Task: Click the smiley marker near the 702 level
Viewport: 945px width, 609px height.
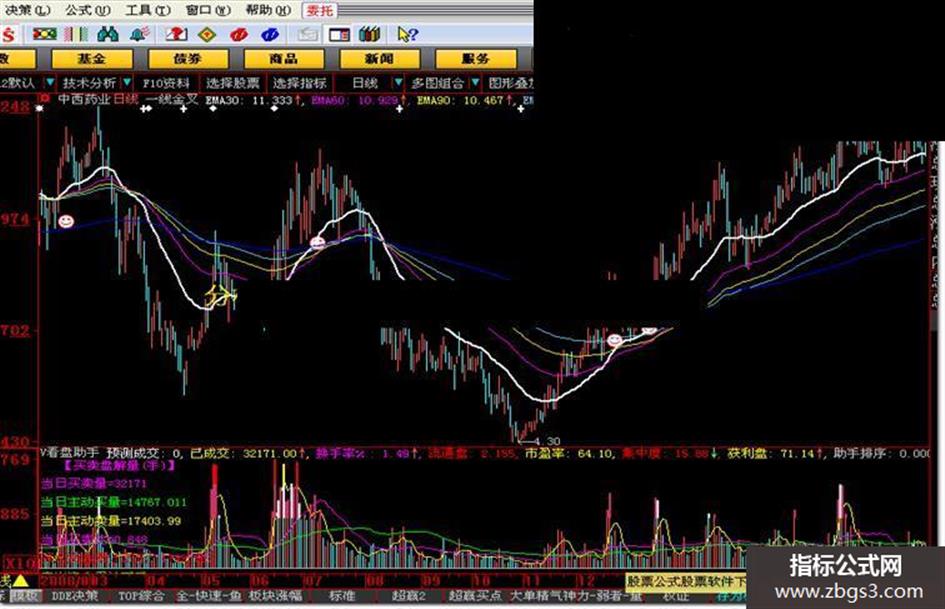Action: (x=614, y=339)
